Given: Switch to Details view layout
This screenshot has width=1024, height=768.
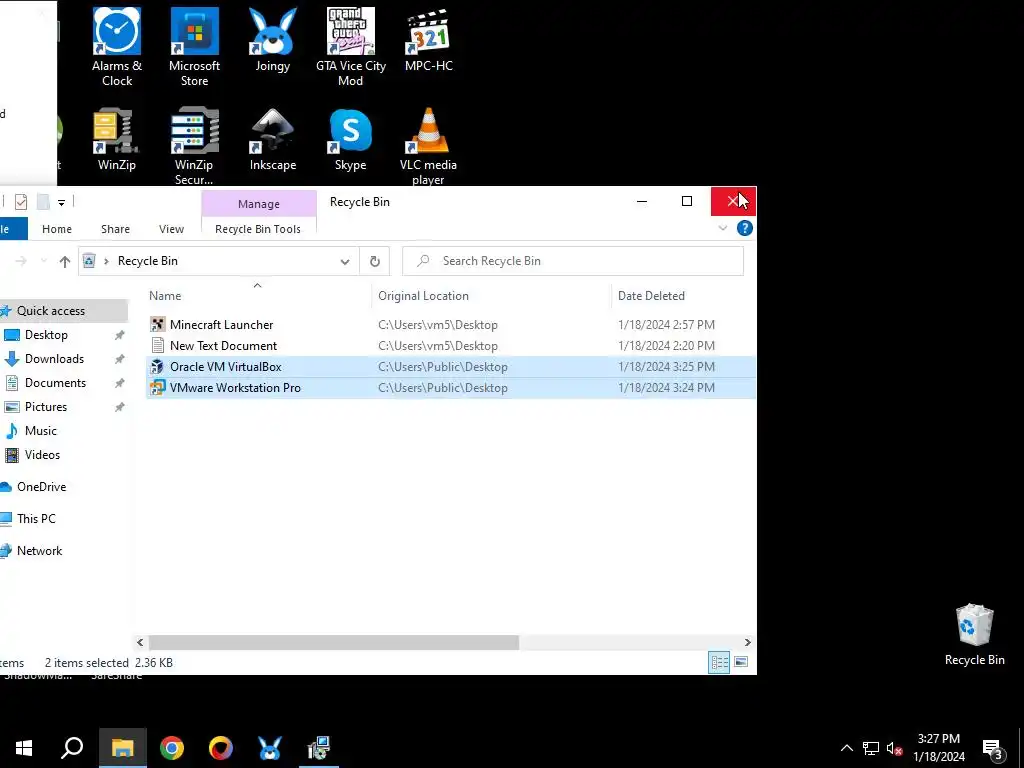Looking at the screenshot, I should [x=719, y=662].
